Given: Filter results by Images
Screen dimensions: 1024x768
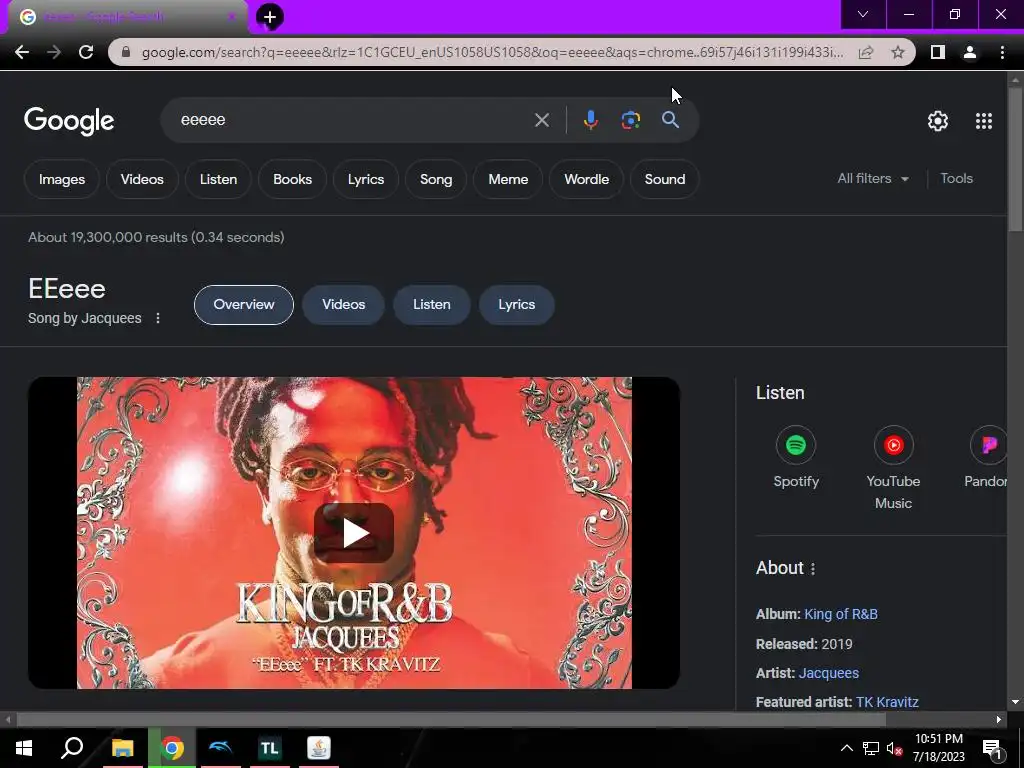Looking at the screenshot, I should [61, 179].
